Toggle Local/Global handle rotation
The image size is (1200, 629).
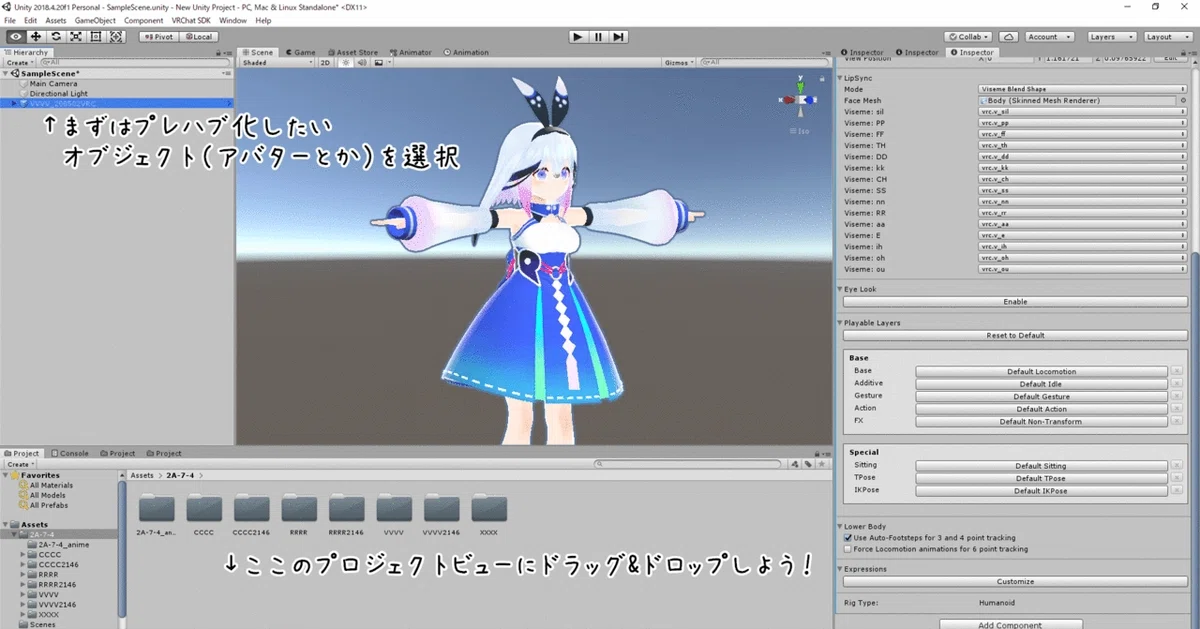point(198,37)
